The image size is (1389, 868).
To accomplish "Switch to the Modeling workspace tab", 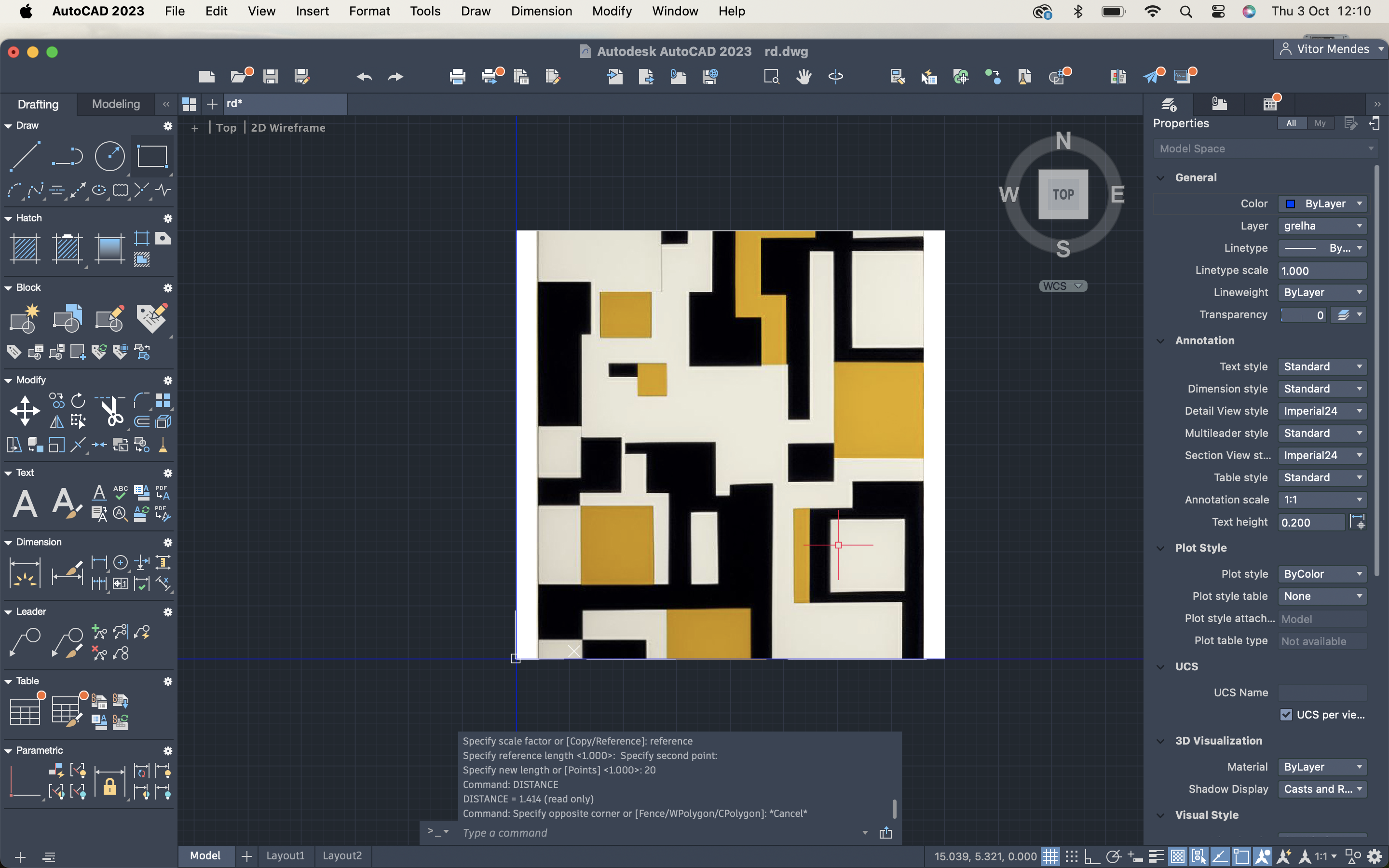I will [116, 104].
